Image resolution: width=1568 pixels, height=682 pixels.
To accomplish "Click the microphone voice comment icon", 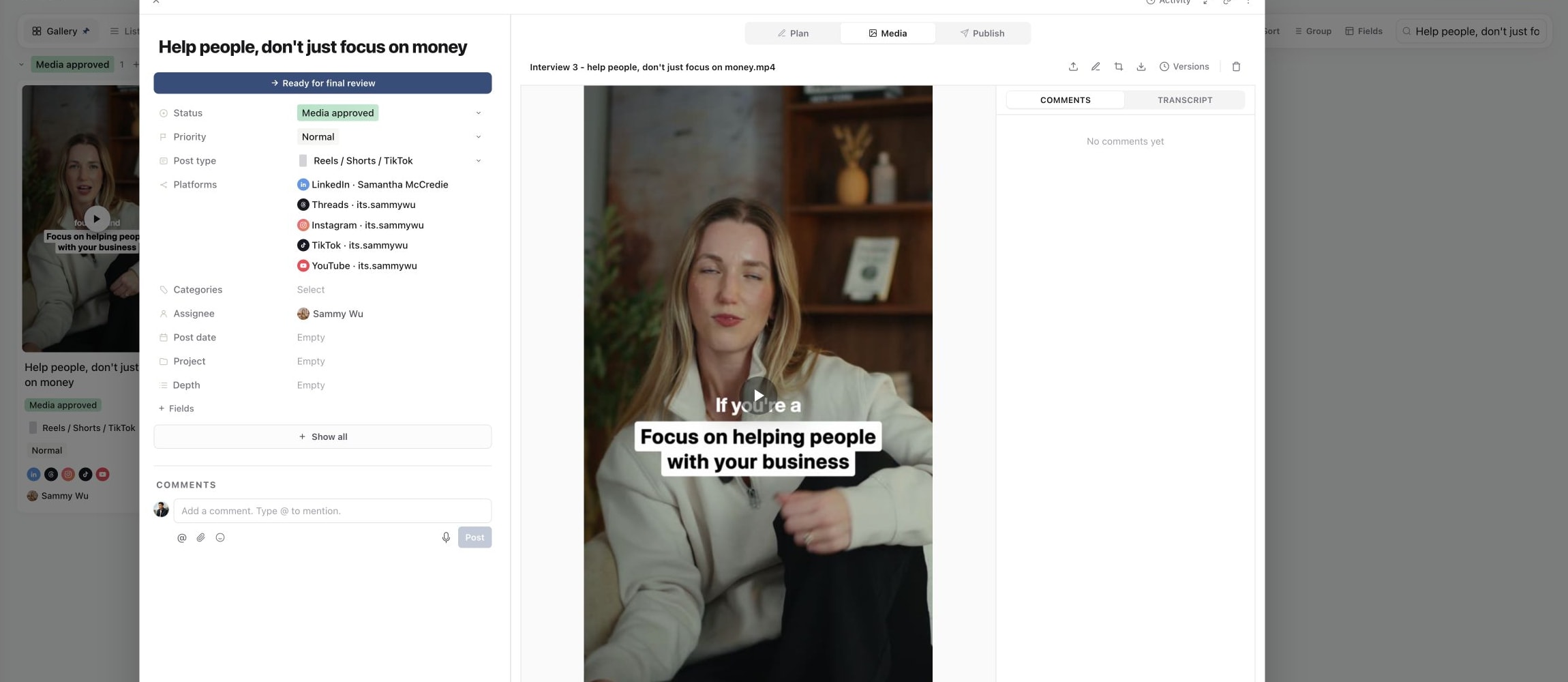I will (x=446, y=537).
